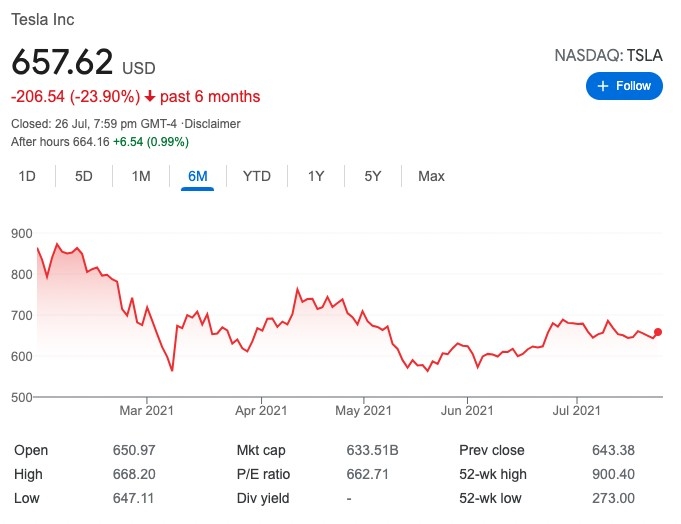Screen dimensions: 681x524
Task: Switch to the 1M chart tab
Action: (141, 176)
